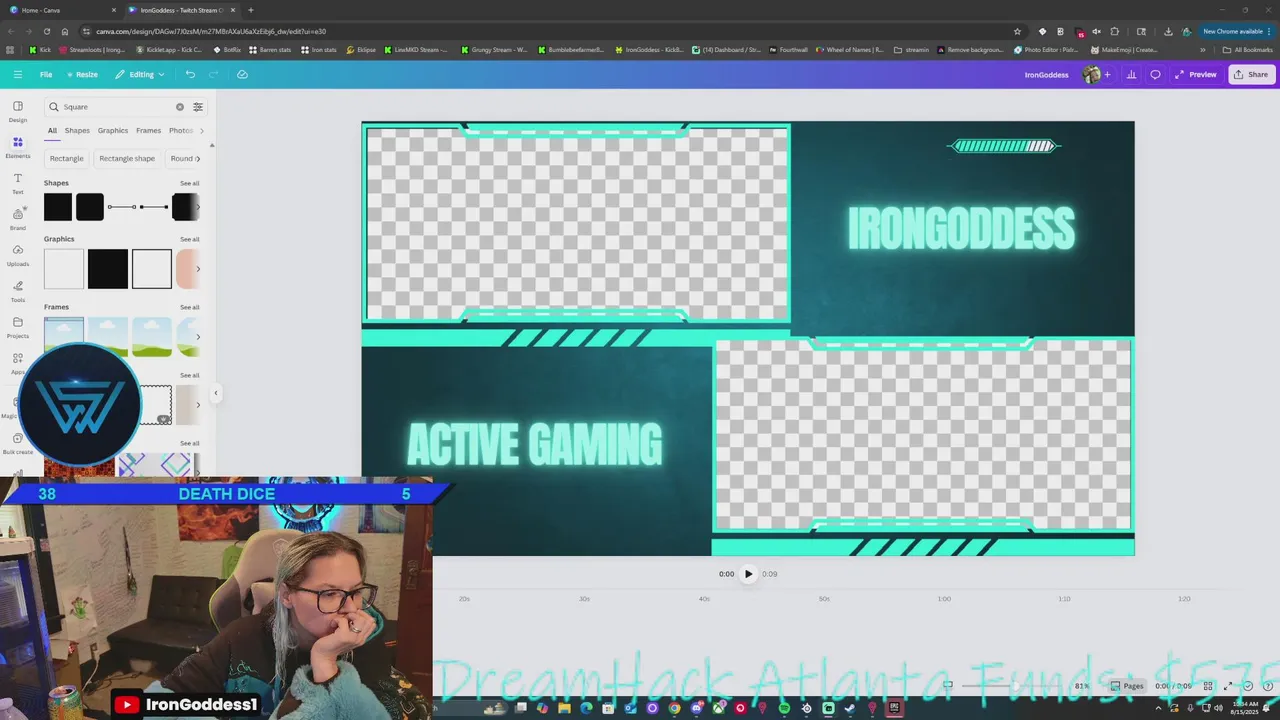The image size is (1280, 720).
Task: Click the Share button
Action: [x=1250, y=74]
